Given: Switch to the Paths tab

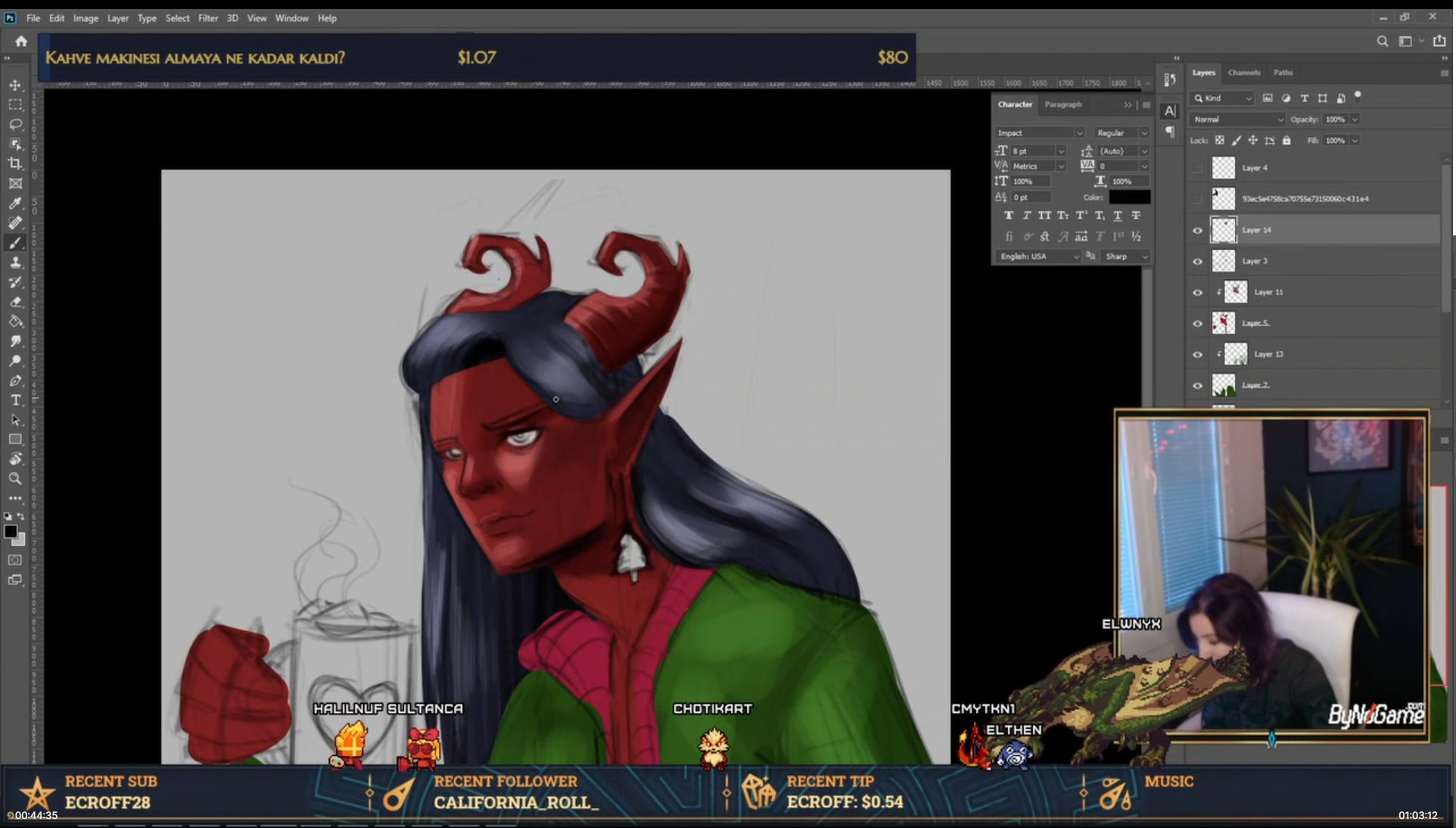Looking at the screenshot, I should point(1283,73).
